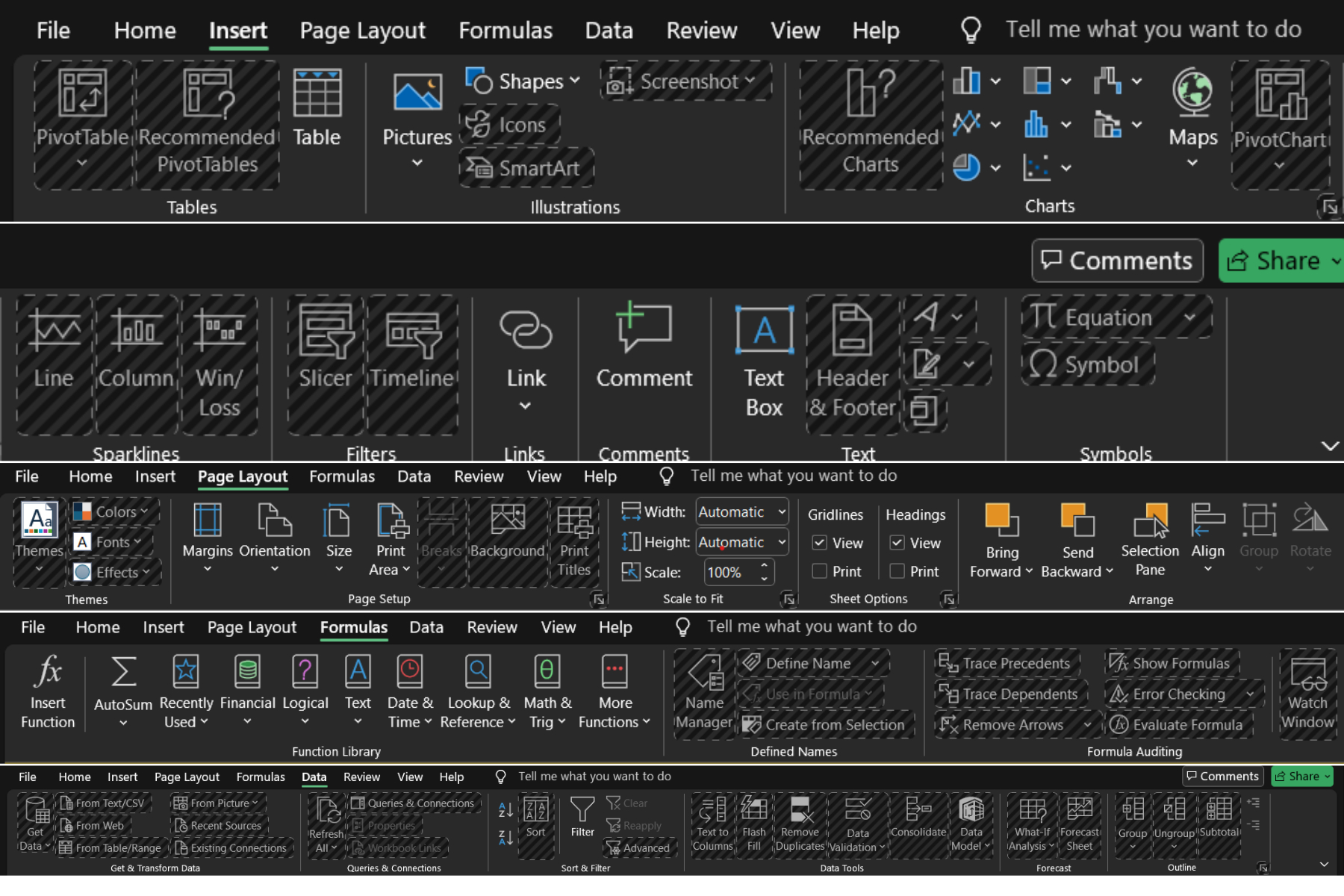The image size is (1344, 896).
Task: Uncheck the Gridlines View checkbox
Action: (x=820, y=543)
